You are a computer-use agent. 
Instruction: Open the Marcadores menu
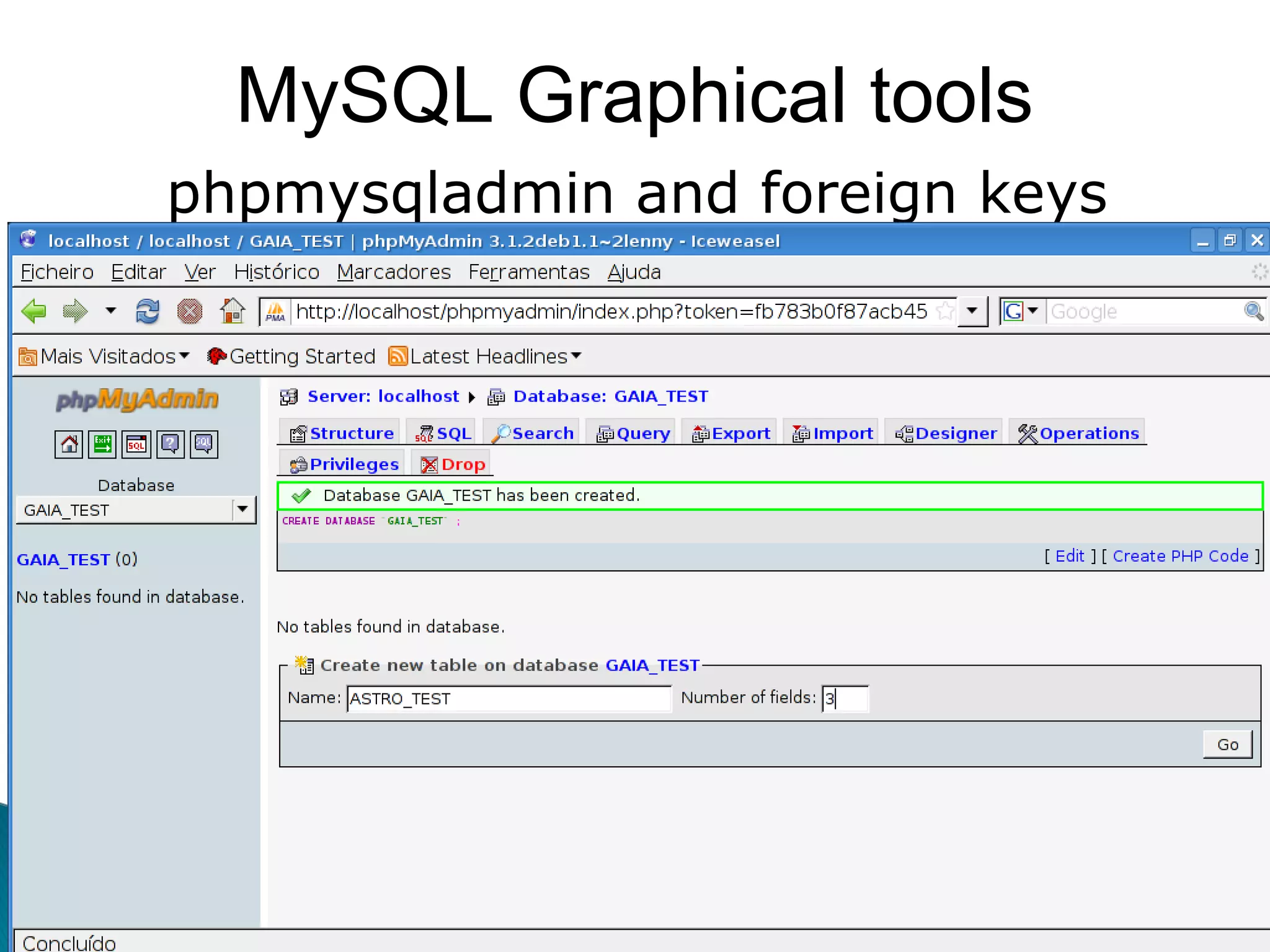pos(394,272)
